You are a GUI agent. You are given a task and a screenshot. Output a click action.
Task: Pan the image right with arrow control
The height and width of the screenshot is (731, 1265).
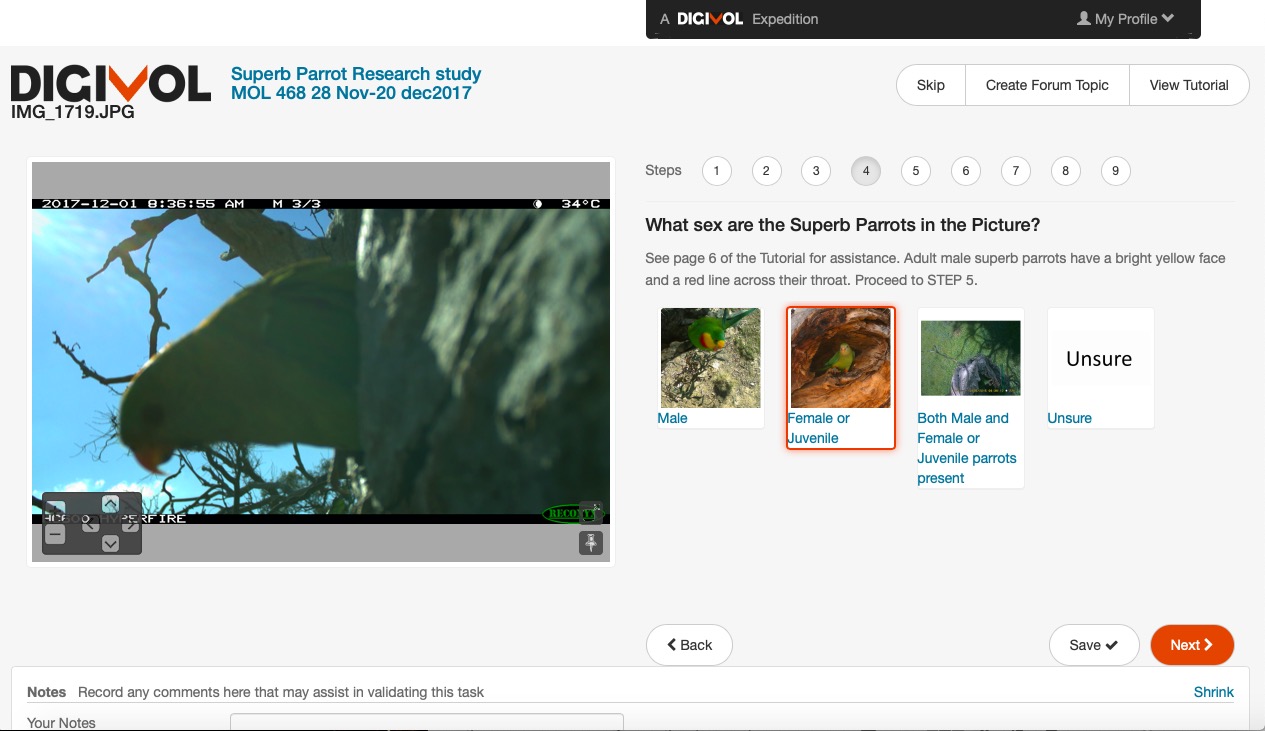pos(130,524)
